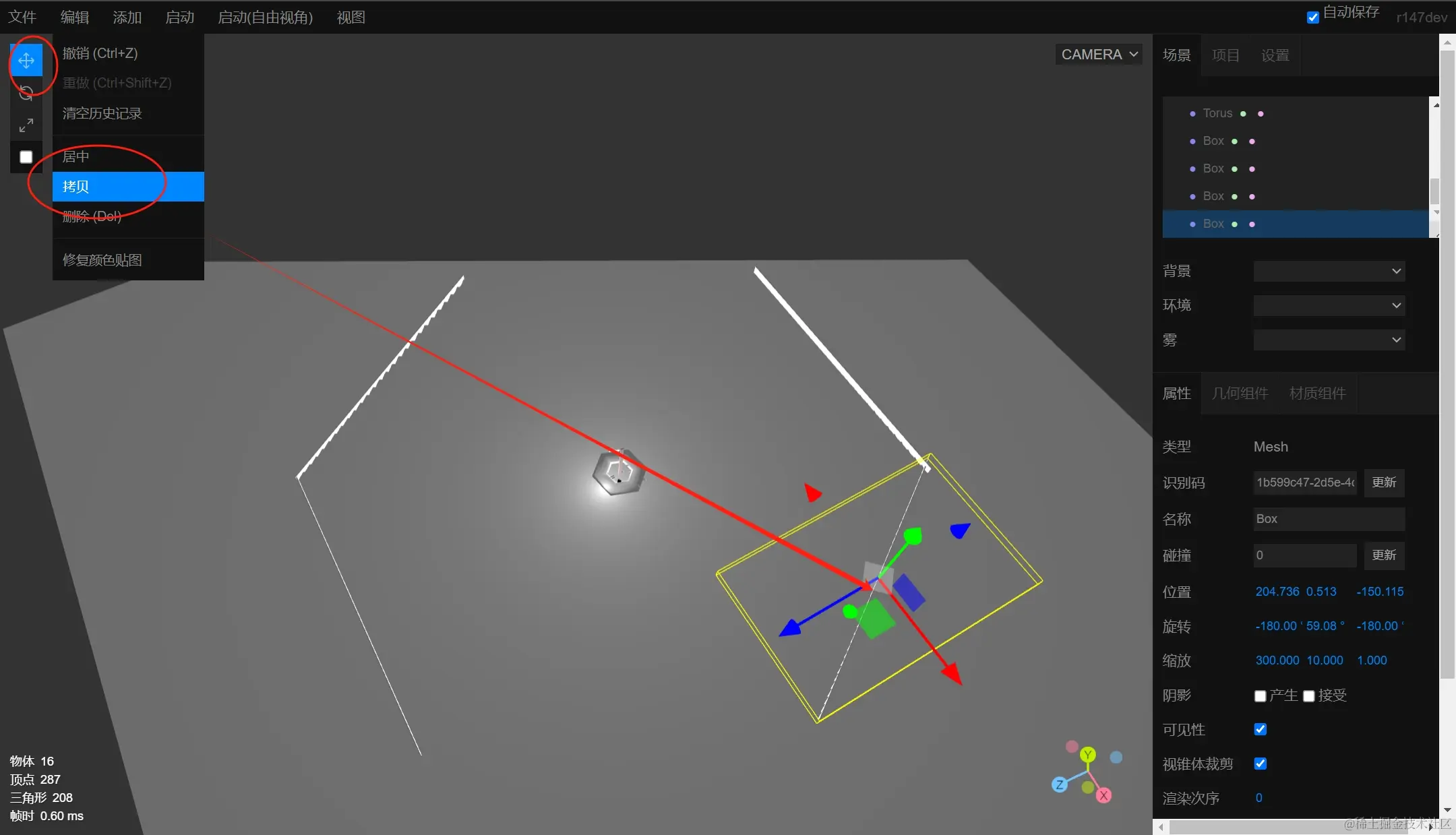Click the Y axis on viewport gizmo

(1088, 755)
